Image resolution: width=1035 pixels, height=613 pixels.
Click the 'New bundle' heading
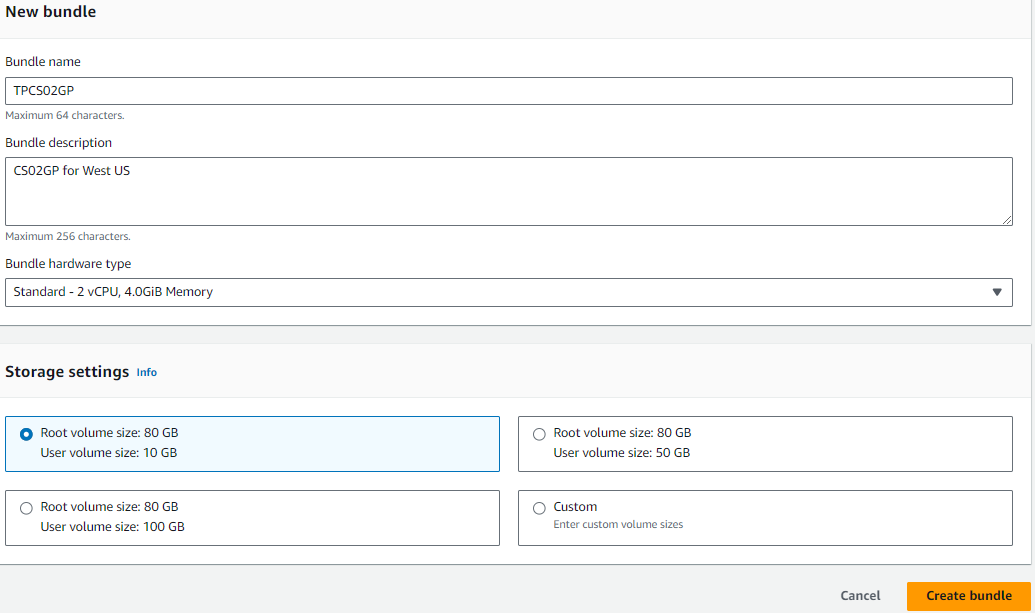pos(51,12)
